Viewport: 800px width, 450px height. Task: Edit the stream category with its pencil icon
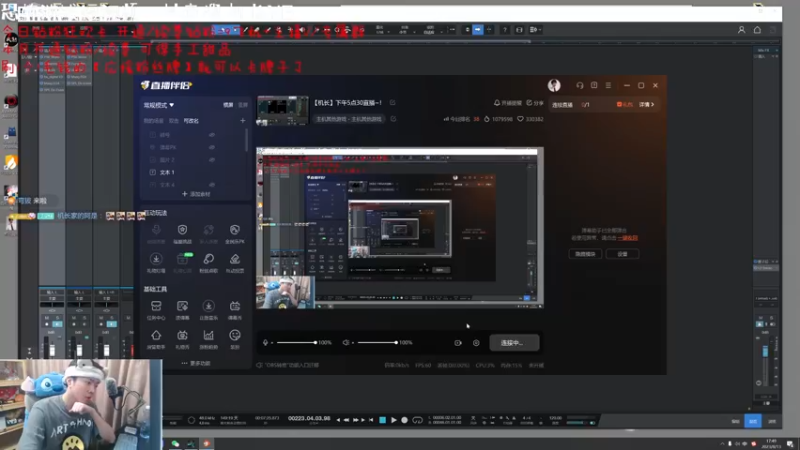pyautogui.click(x=393, y=119)
